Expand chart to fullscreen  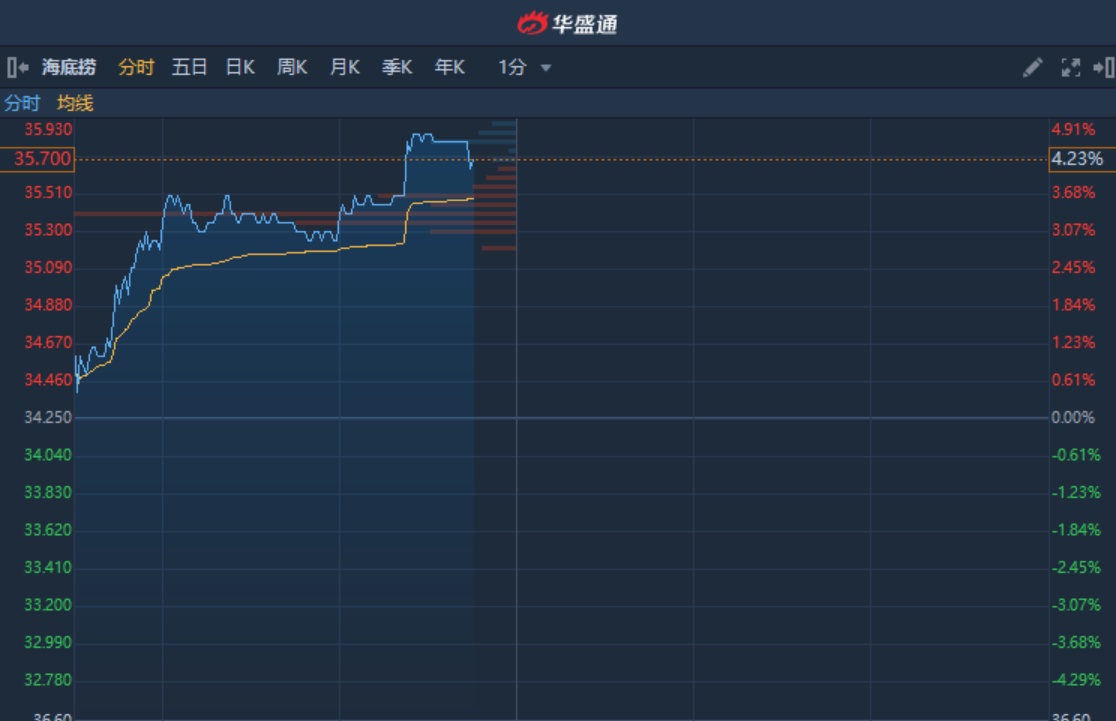pyautogui.click(x=1070, y=68)
